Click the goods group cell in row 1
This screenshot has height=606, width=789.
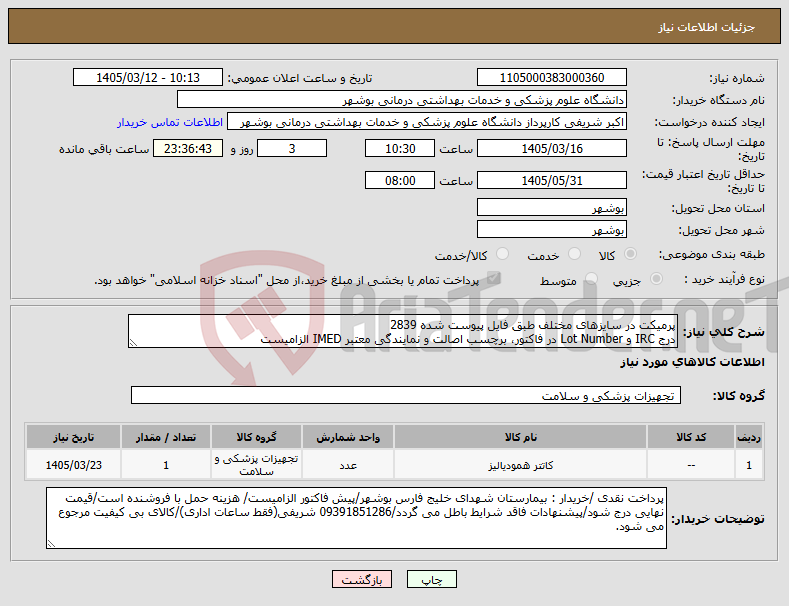[256, 465]
